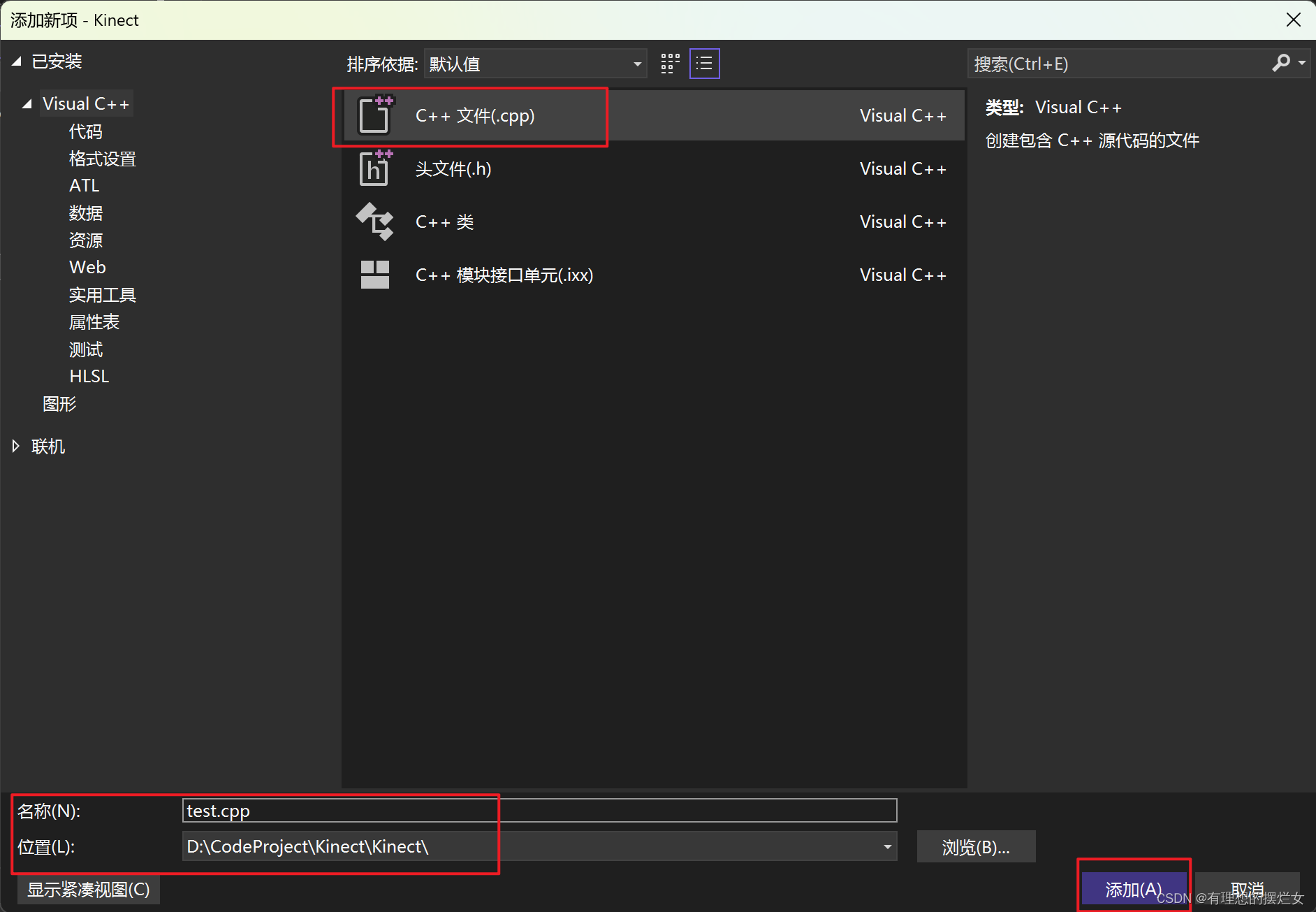Screen dimensions: 1316x912
Task: Select the HLSL category
Action: (89, 375)
